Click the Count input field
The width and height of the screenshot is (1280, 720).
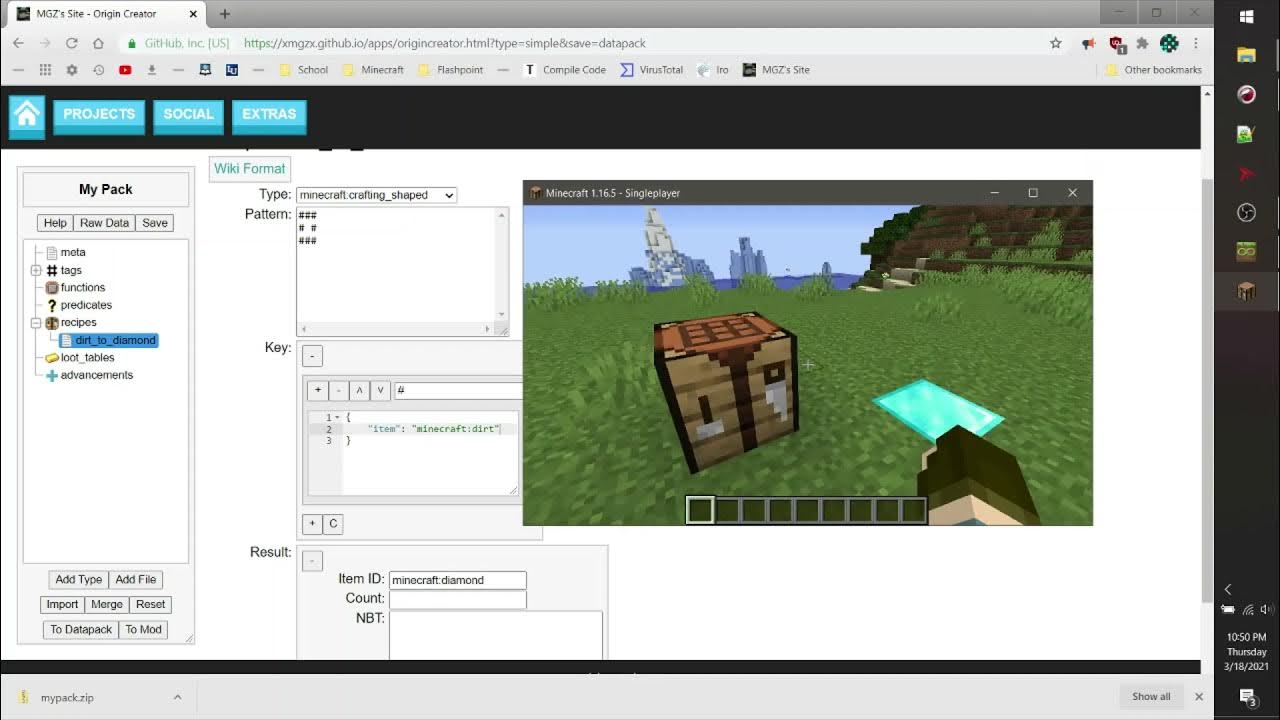pyautogui.click(x=457, y=599)
